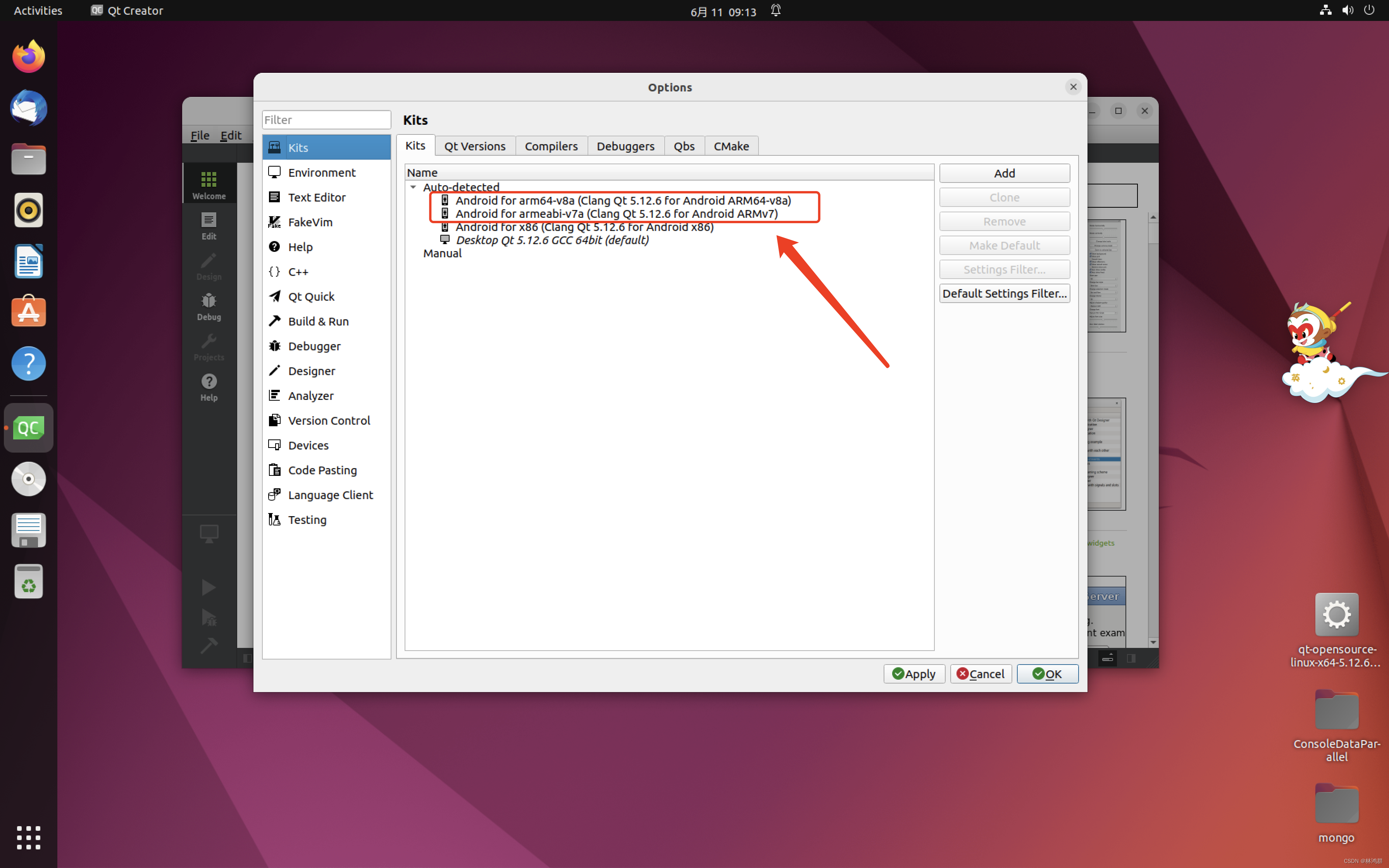Image resolution: width=1389 pixels, height=868 pixels.
Task: Go to Debugger options category
Action: [x=314, y=346]
